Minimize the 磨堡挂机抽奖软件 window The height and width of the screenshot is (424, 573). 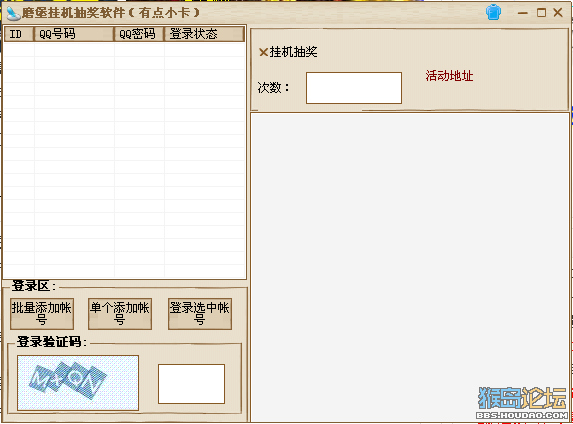coord(523,13)
